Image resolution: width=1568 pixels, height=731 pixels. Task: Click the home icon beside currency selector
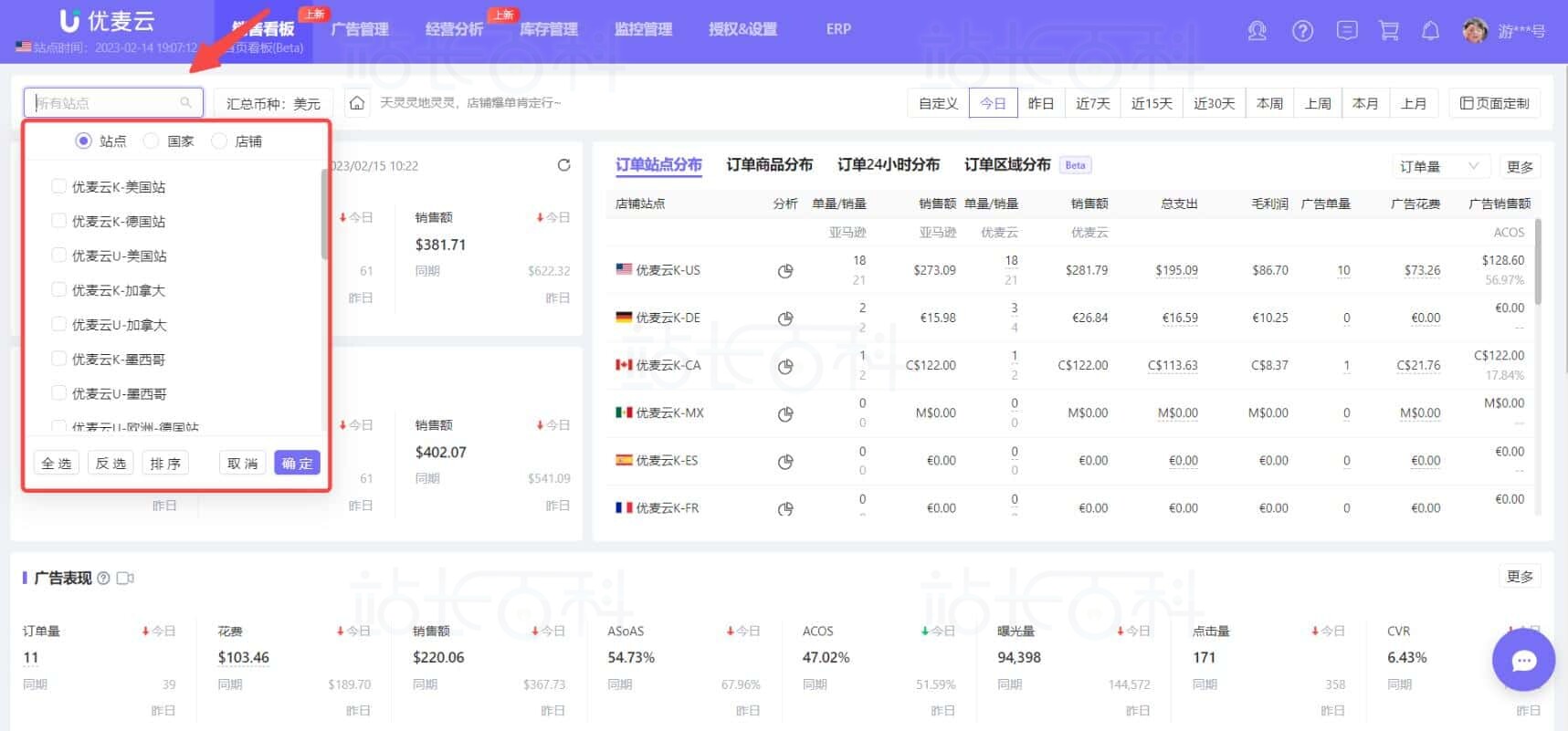[x=357, y=103]
